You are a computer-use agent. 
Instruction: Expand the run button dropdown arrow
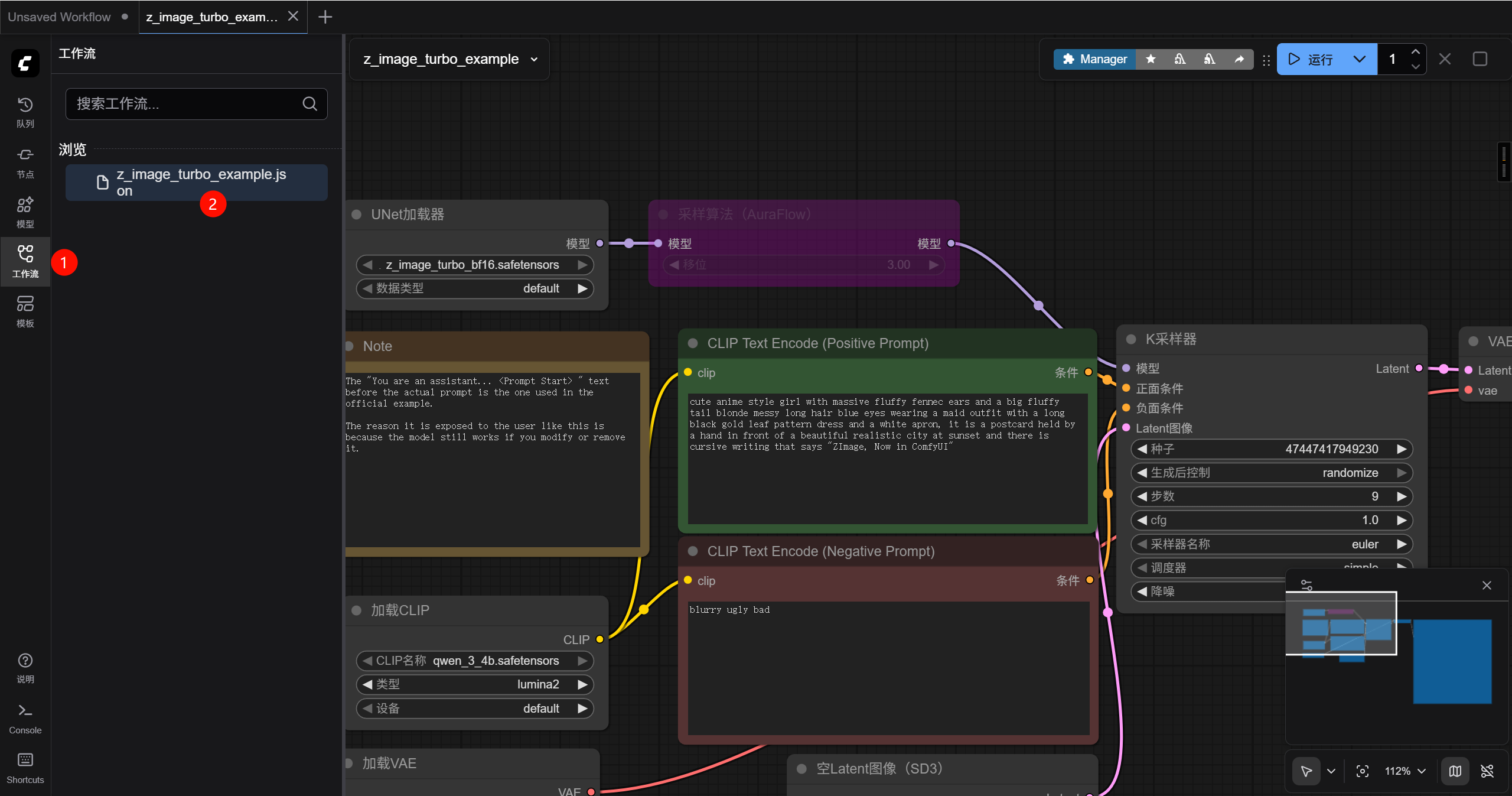pos(1359,59)
